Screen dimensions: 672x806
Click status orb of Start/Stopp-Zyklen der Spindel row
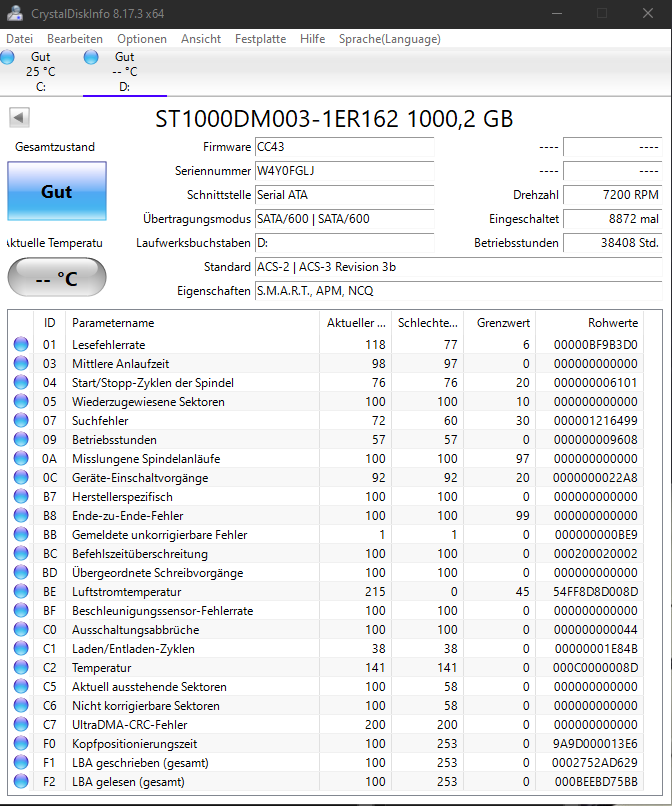point(21,382)
